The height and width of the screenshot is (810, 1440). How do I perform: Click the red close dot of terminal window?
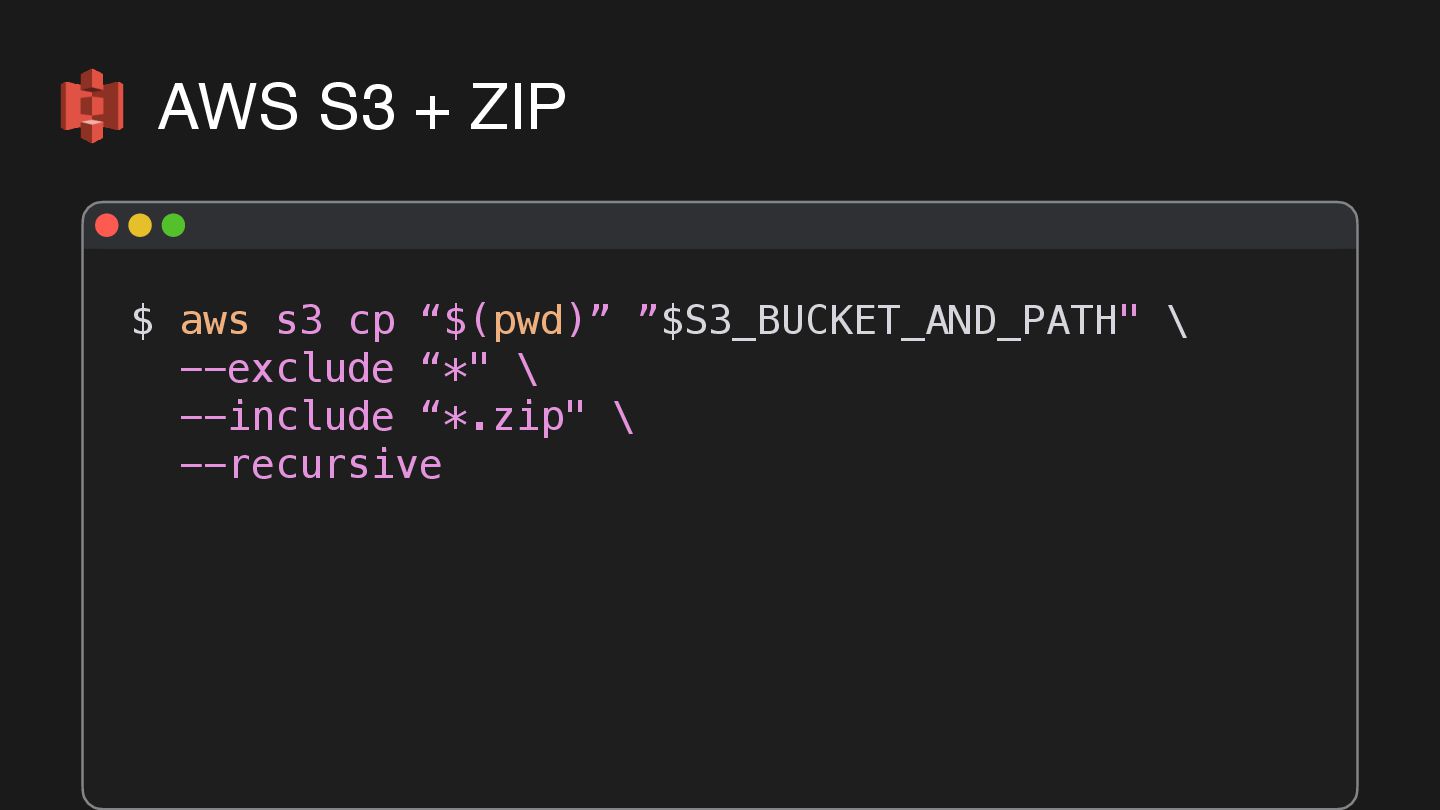(x=107, y=226)
